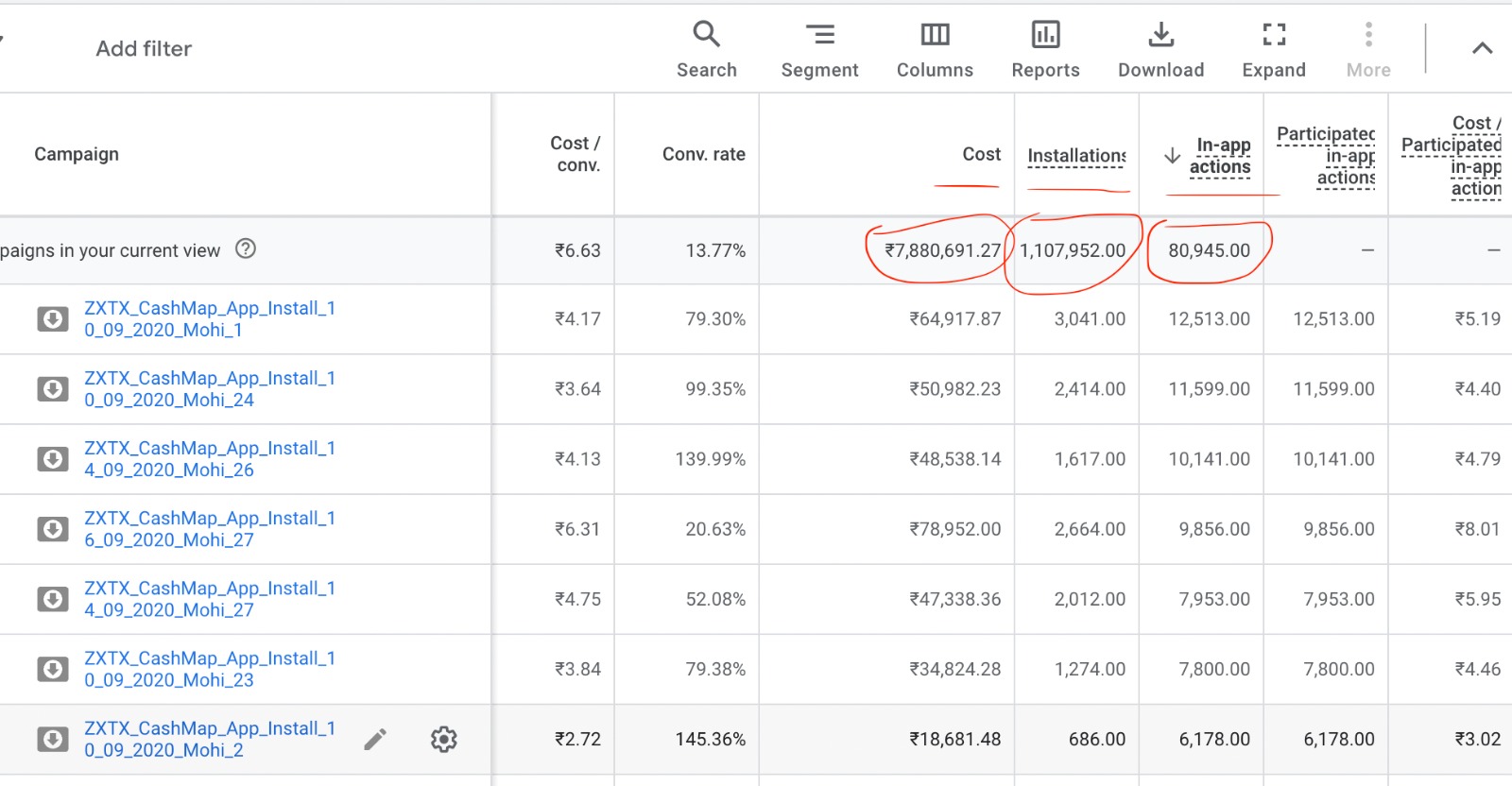Image resolution: width=1512 pixels, height=786 pixels.
Task: Click the app icon for campaign Mohi_24
Action: (53, 389)
